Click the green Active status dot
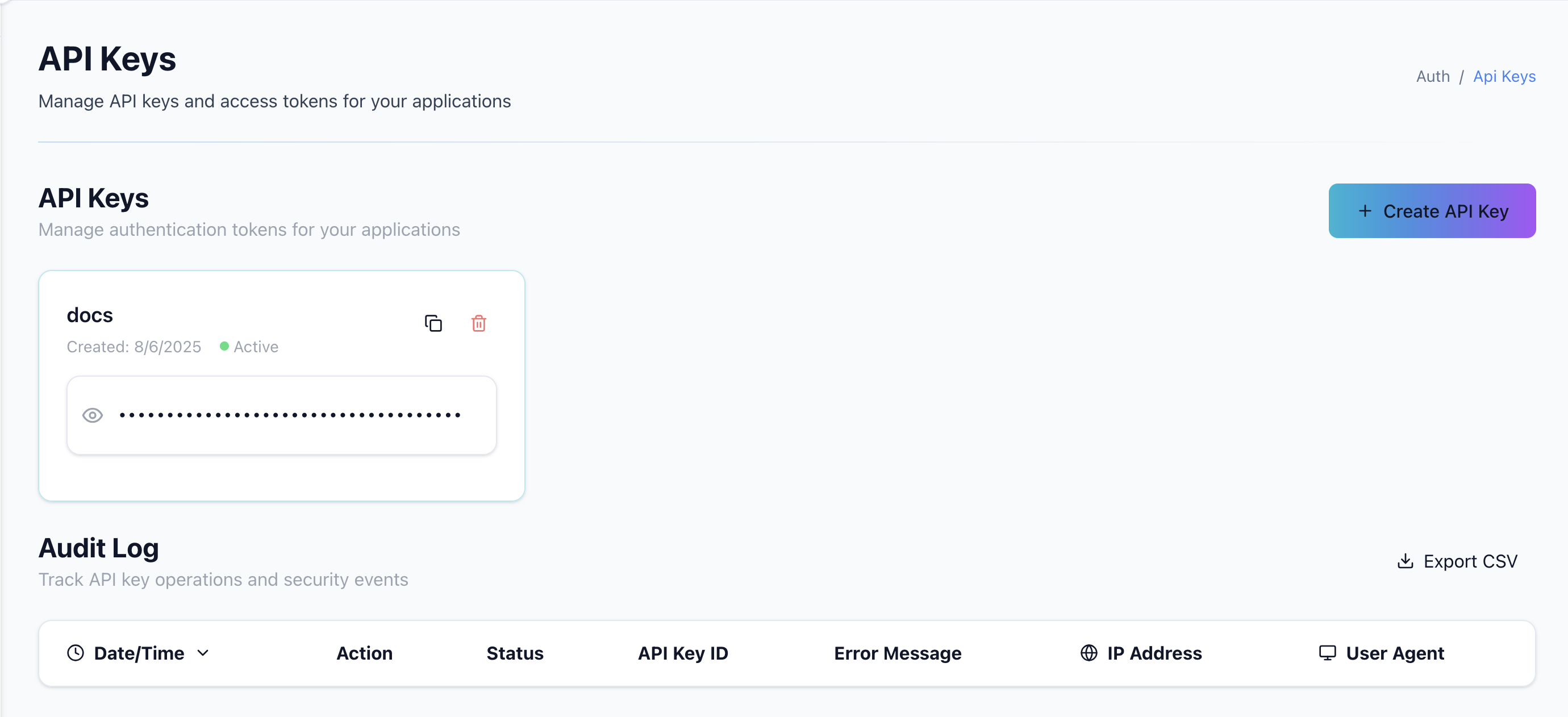The height and width of the screenshot is (717, 1568). (x=224, y=347)
